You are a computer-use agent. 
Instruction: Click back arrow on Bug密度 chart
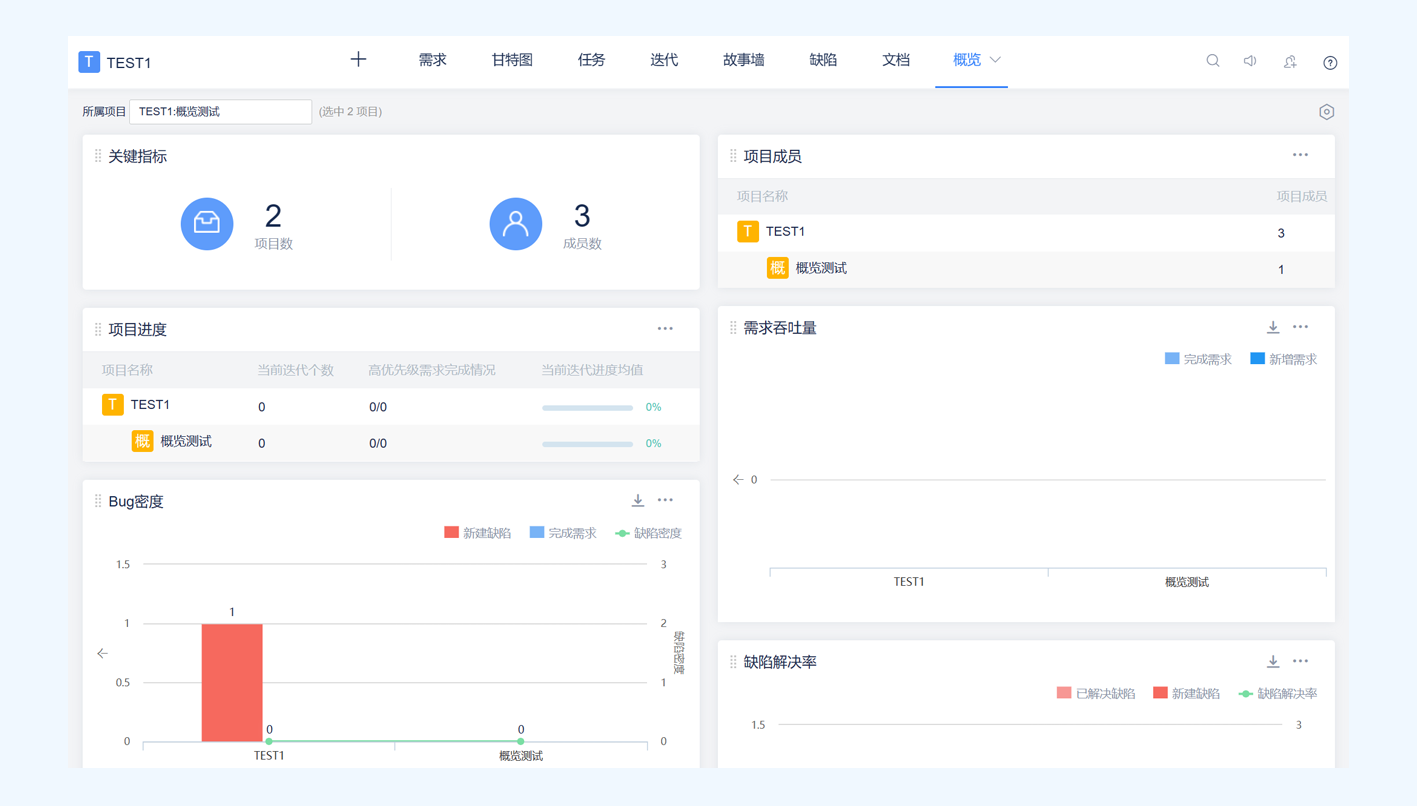pyautogui.click(x=102, y=653)
